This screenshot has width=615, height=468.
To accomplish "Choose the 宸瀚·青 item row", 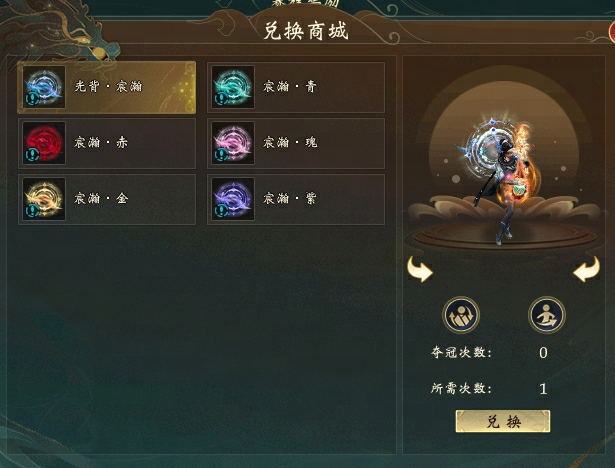I will (296, 87).
